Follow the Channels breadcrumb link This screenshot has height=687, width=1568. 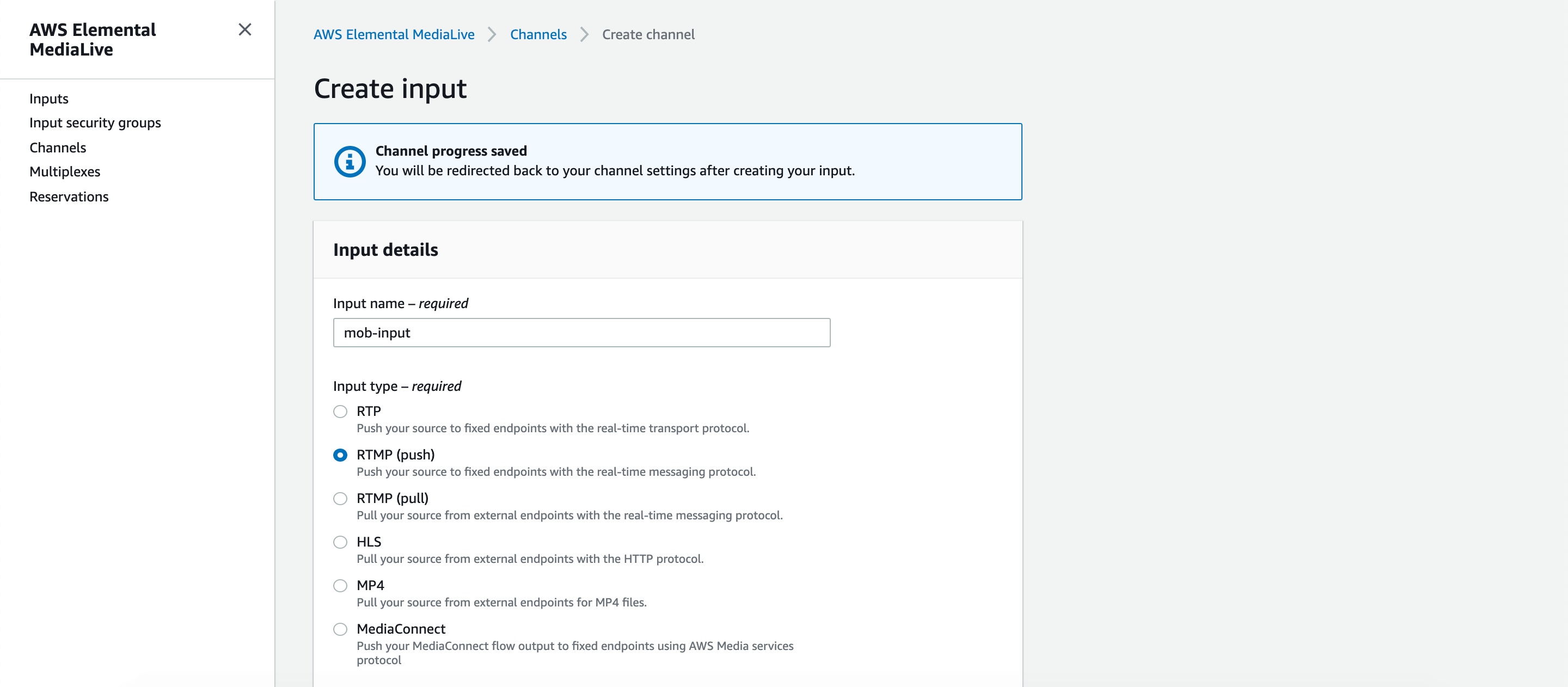pyautogui.click(x=538, y=35)
